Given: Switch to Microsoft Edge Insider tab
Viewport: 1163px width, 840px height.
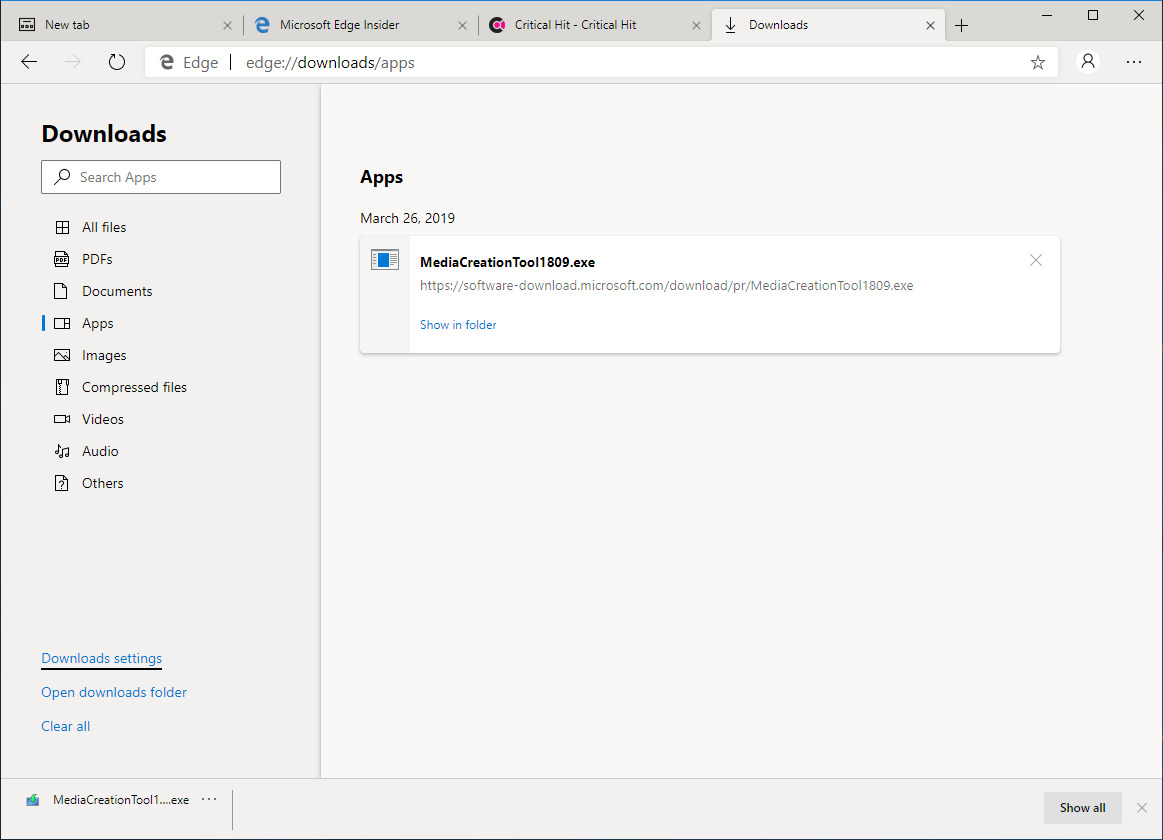Looking at the screenshot, I should [x=339, y=25].
